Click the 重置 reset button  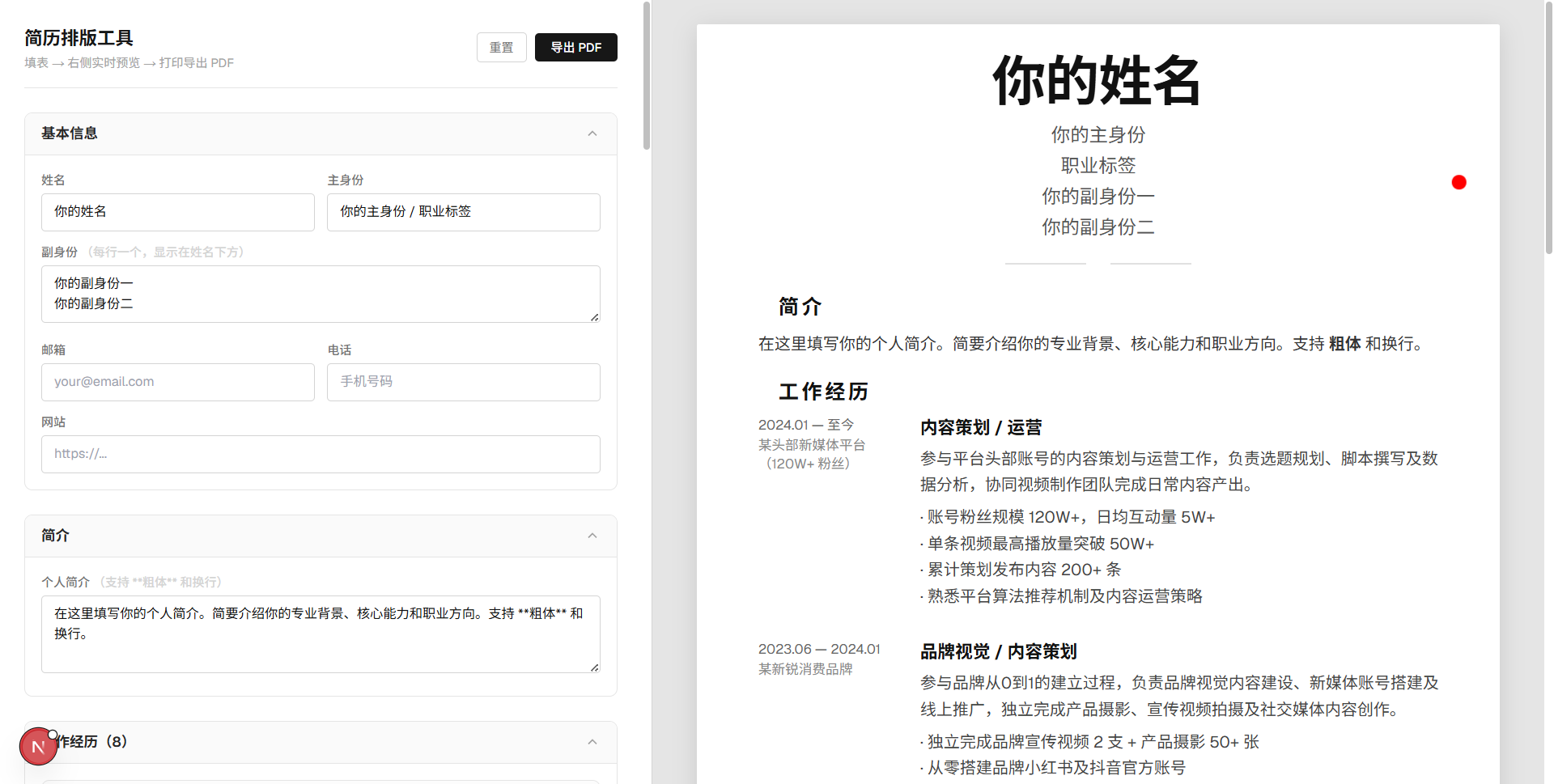pos(501,47)
